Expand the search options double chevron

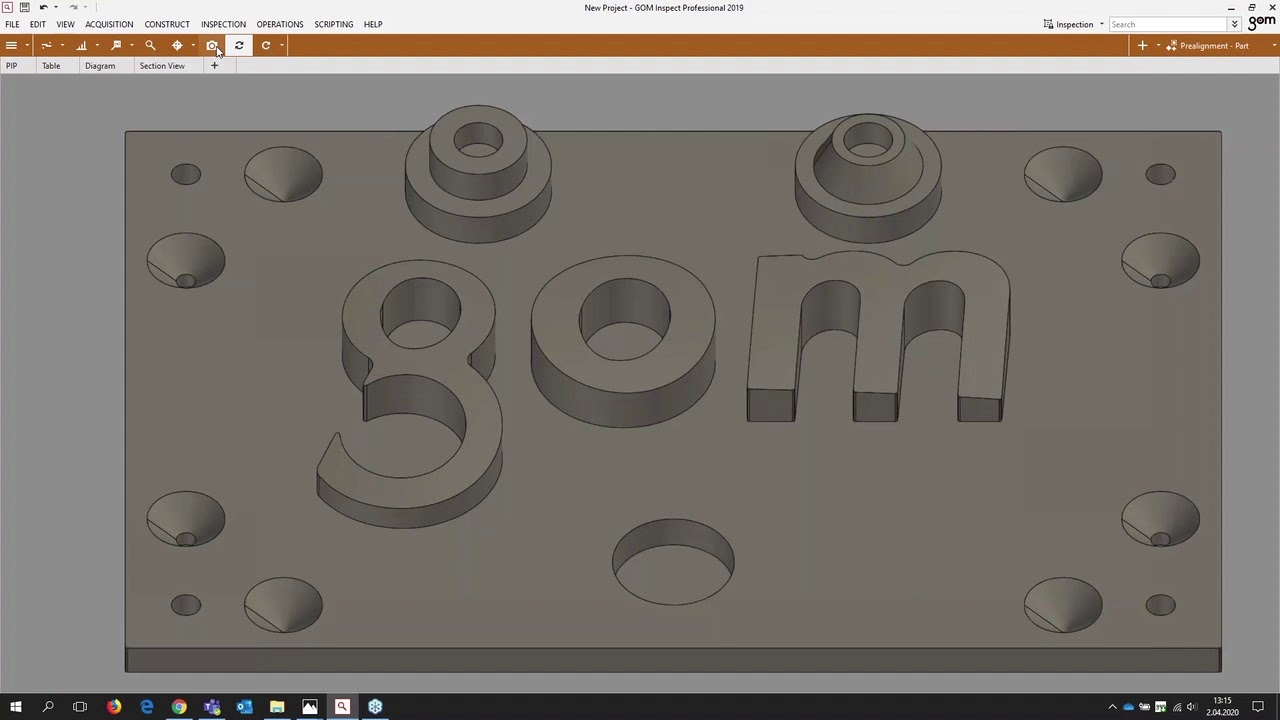(x=1235, y=24)
